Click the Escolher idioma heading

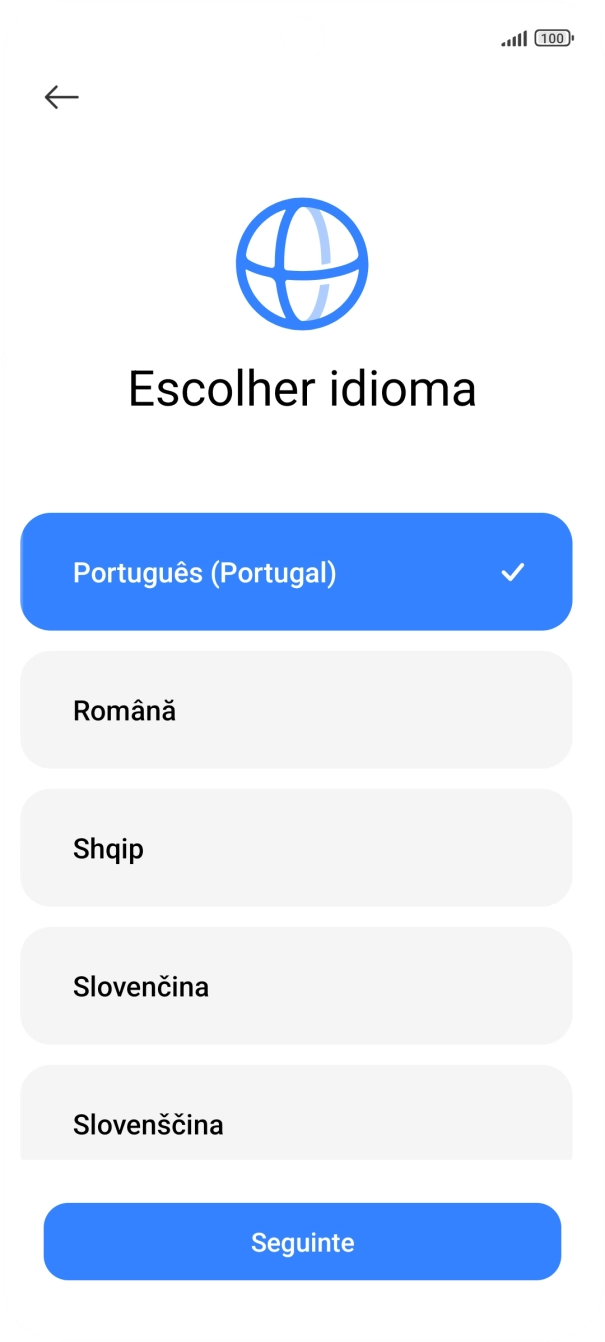[302, 390]
